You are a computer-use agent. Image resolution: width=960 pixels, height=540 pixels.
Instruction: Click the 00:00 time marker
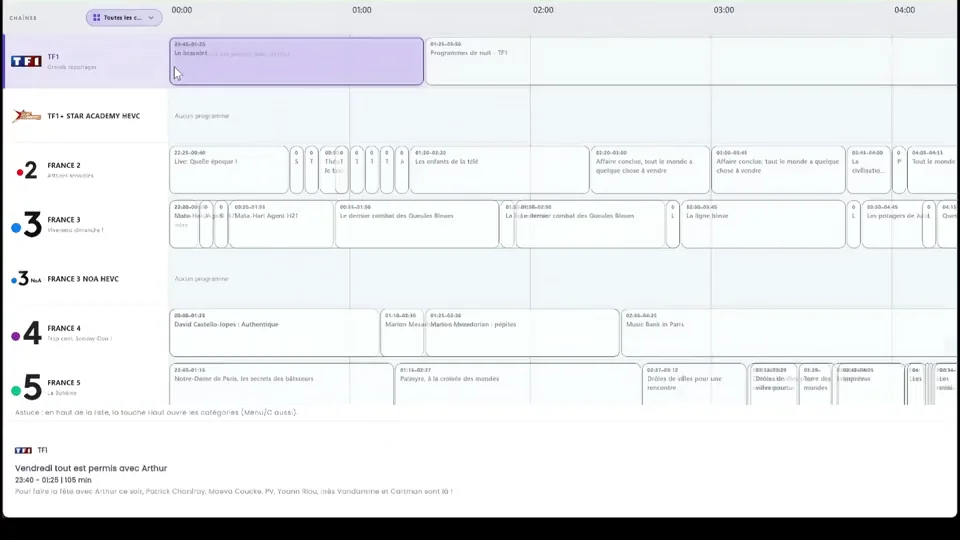[x=182, y=10]
